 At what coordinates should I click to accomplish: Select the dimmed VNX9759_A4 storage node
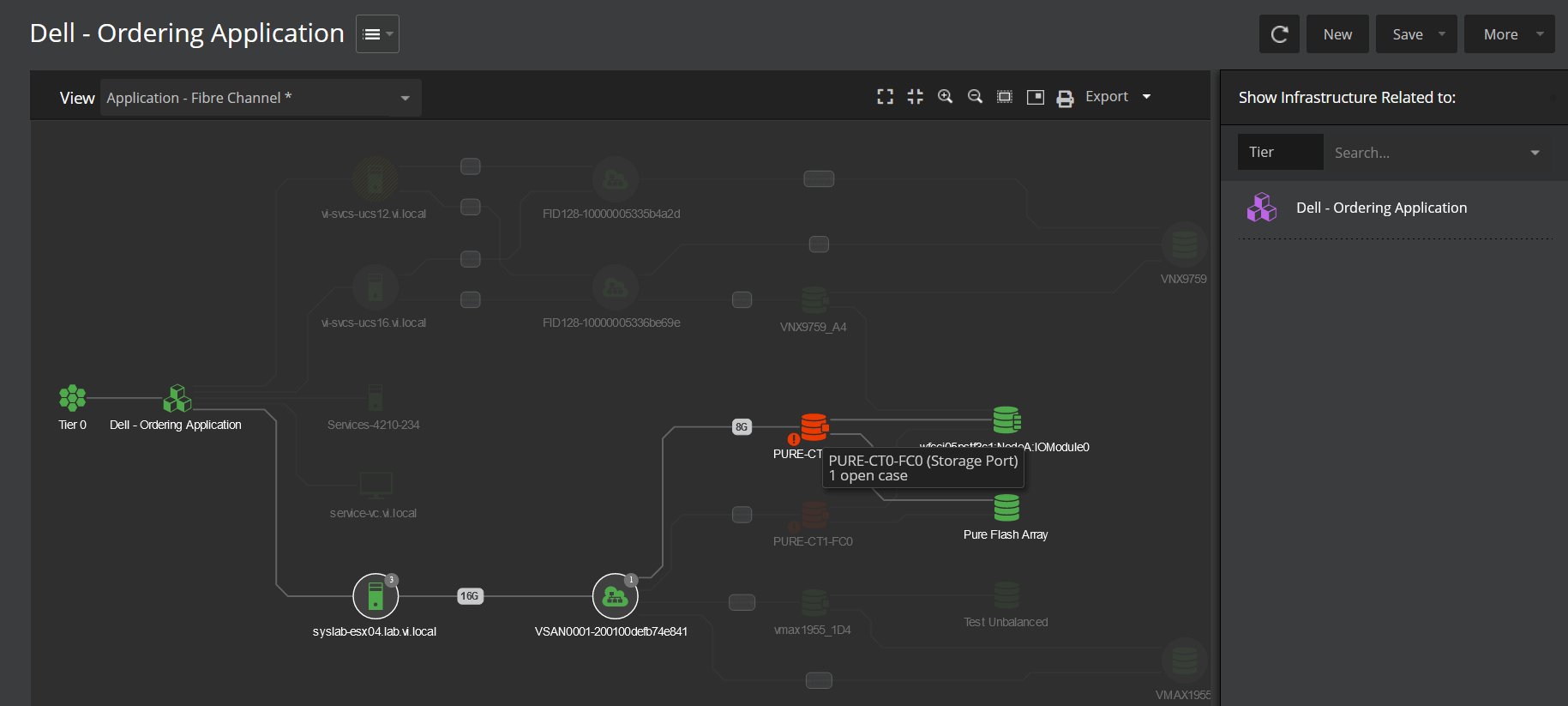tap(814, 300)
